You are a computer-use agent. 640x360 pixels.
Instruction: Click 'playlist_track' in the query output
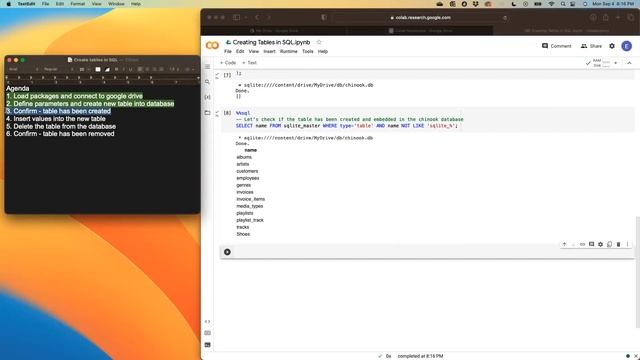coord(250,220)
